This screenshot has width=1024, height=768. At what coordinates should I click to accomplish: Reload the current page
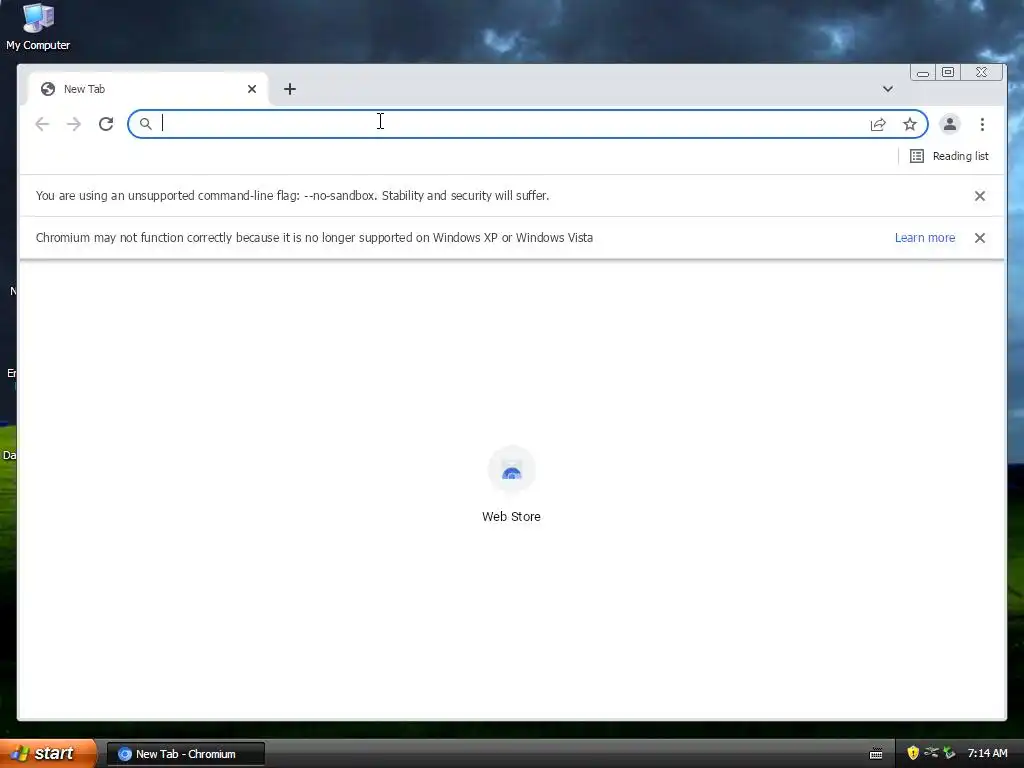(106, 124)
